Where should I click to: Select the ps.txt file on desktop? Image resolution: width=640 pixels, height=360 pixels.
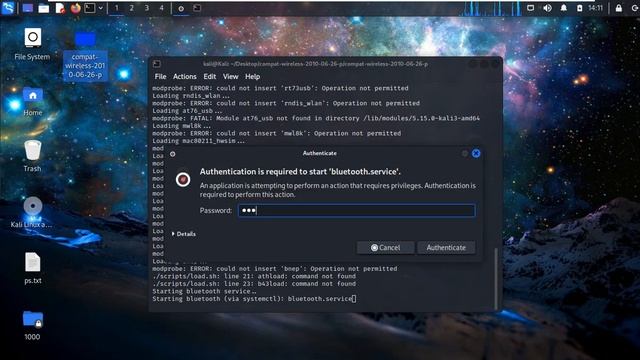pos(33,268)
